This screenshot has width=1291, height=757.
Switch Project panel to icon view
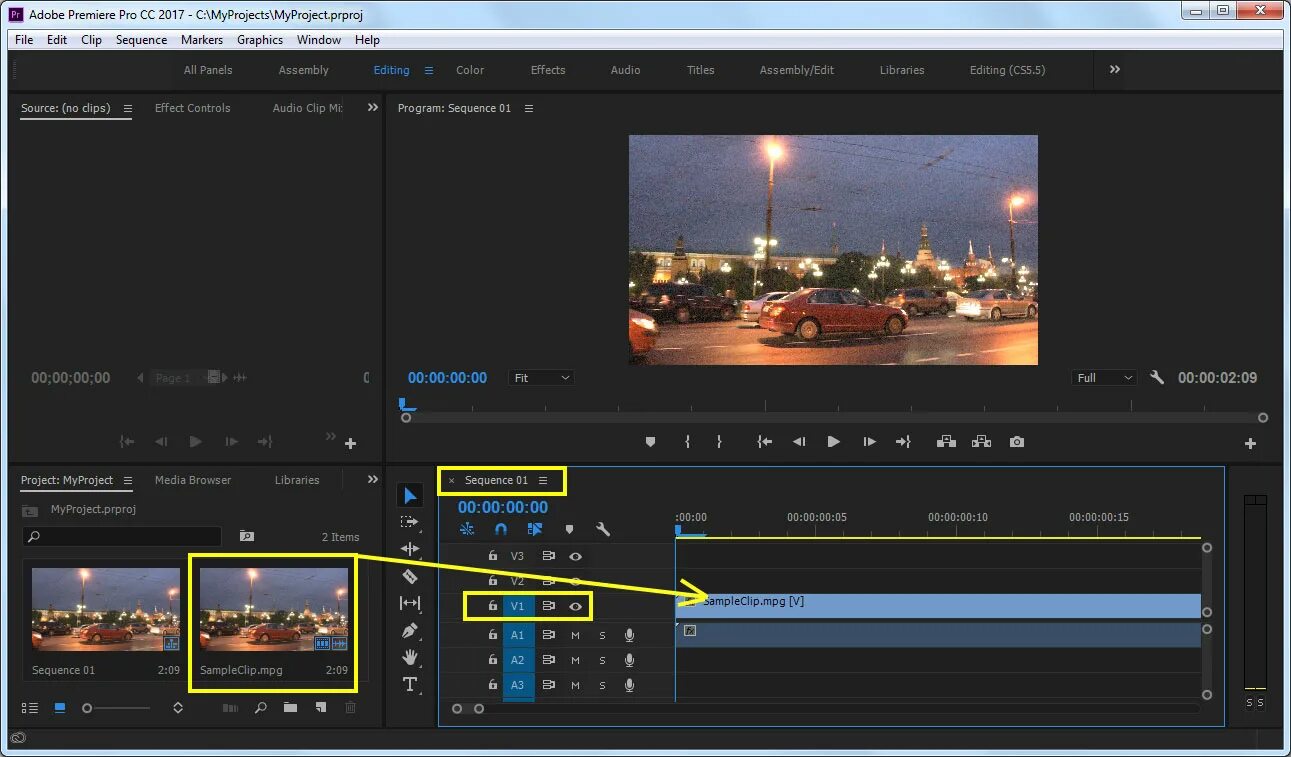60,708
